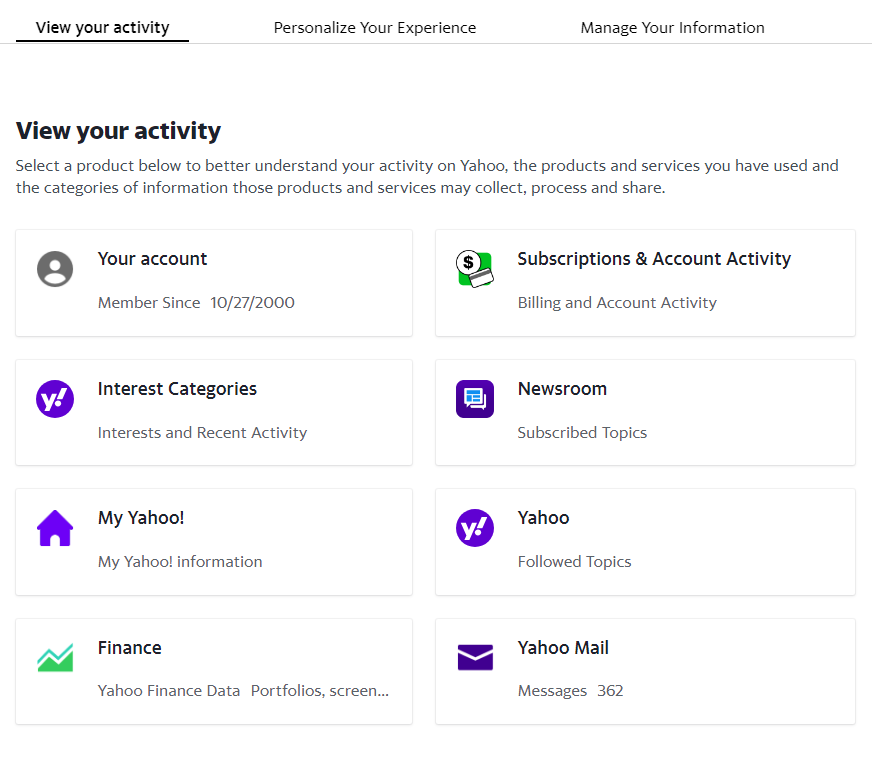Switch to View your activity tab
Screen dimensions: 872x758
[102, 28]
